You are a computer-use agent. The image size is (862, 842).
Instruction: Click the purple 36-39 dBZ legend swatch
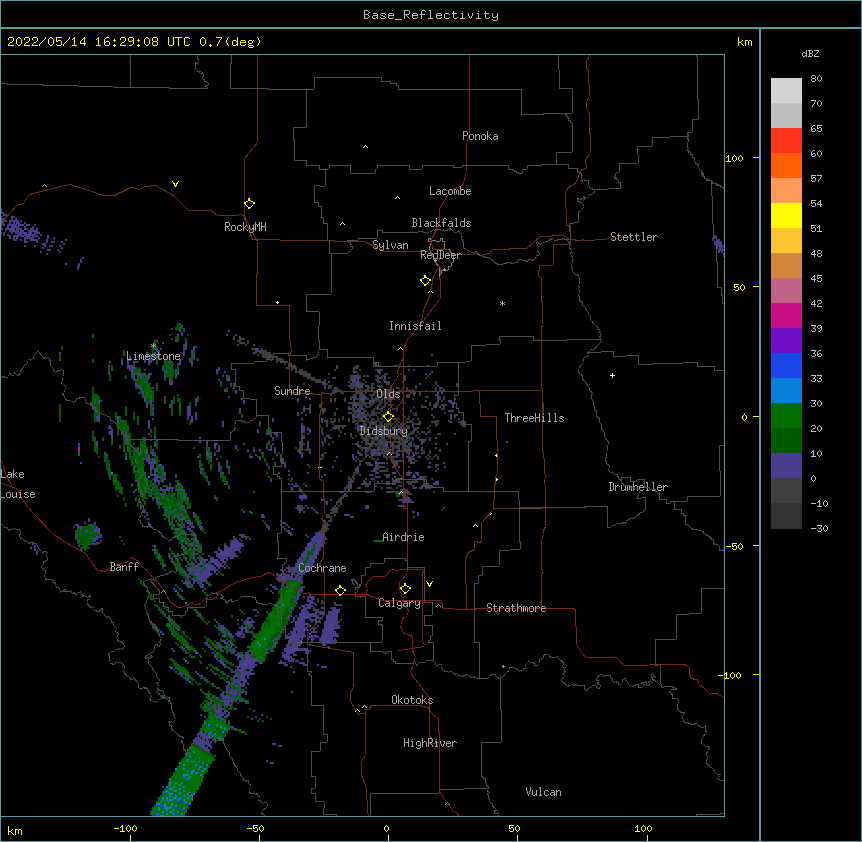point(786,340)
